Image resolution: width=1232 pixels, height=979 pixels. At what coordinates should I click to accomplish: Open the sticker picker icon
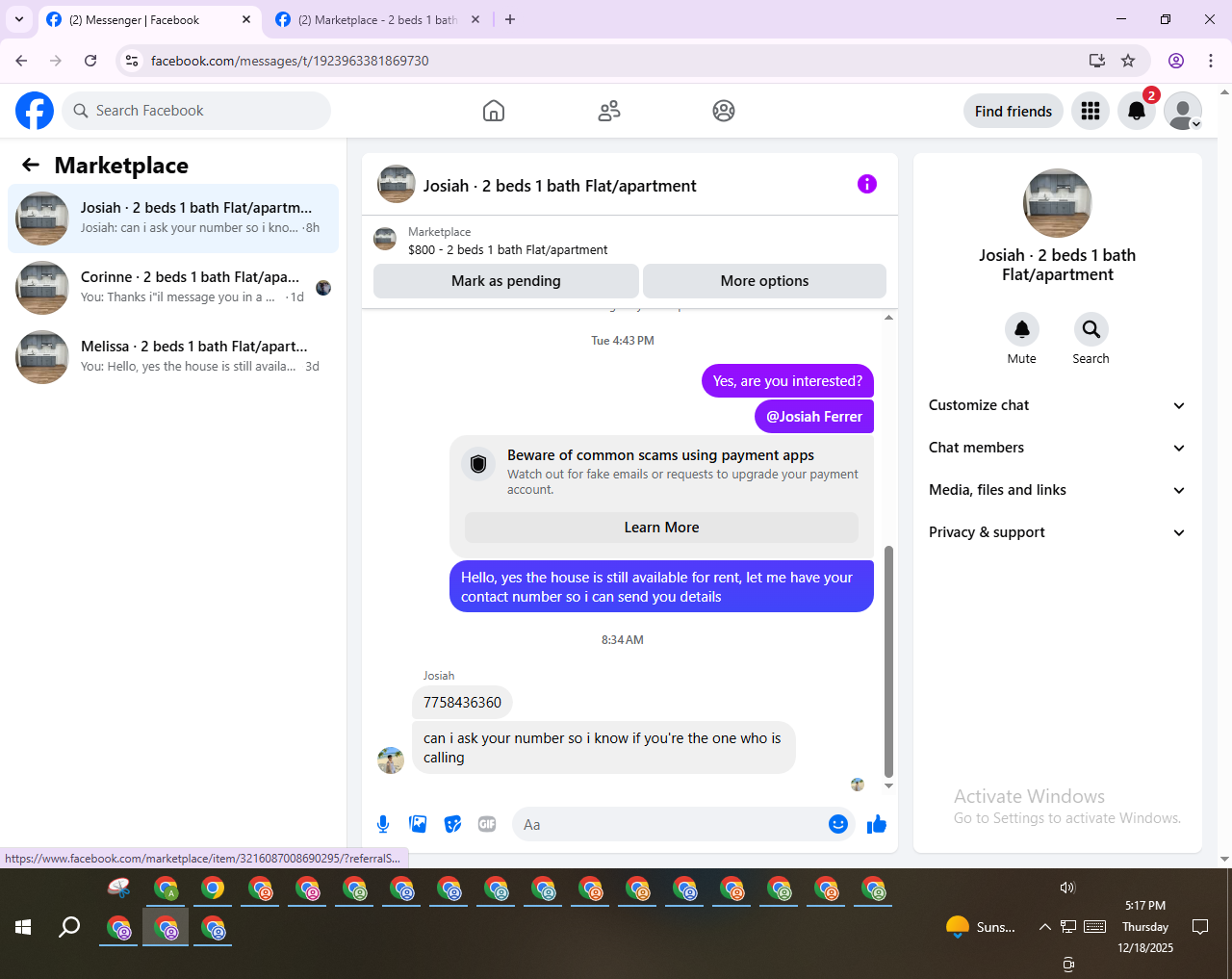pos(452,824)
